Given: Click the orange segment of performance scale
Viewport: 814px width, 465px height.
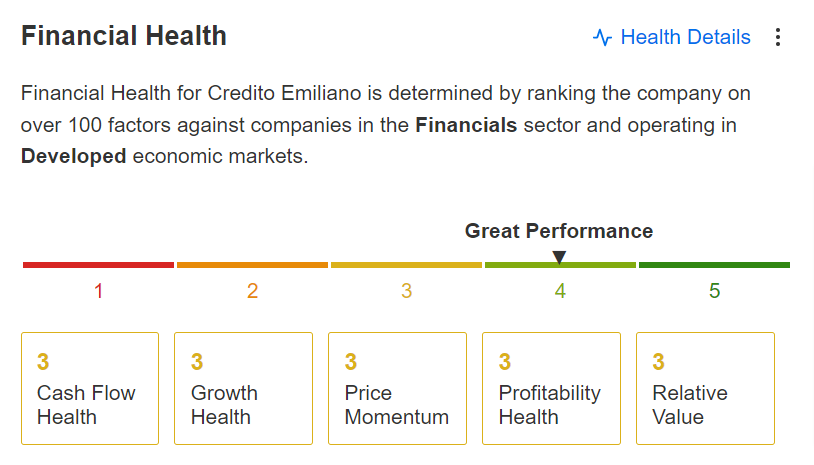Looking at the screenshot, I should 252,265.
